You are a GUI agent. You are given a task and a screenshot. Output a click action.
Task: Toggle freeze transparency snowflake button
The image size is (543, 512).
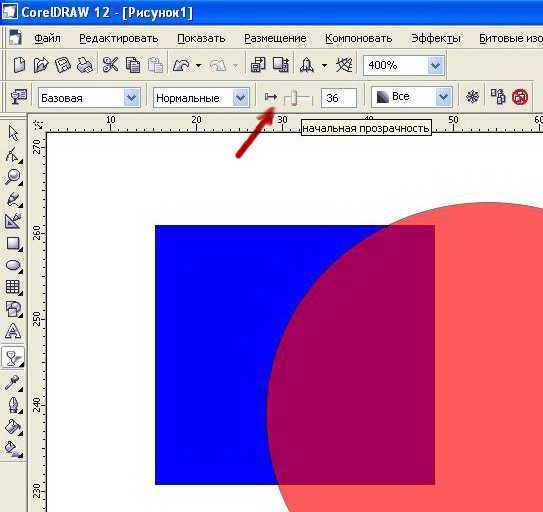[x=472, y=97]
